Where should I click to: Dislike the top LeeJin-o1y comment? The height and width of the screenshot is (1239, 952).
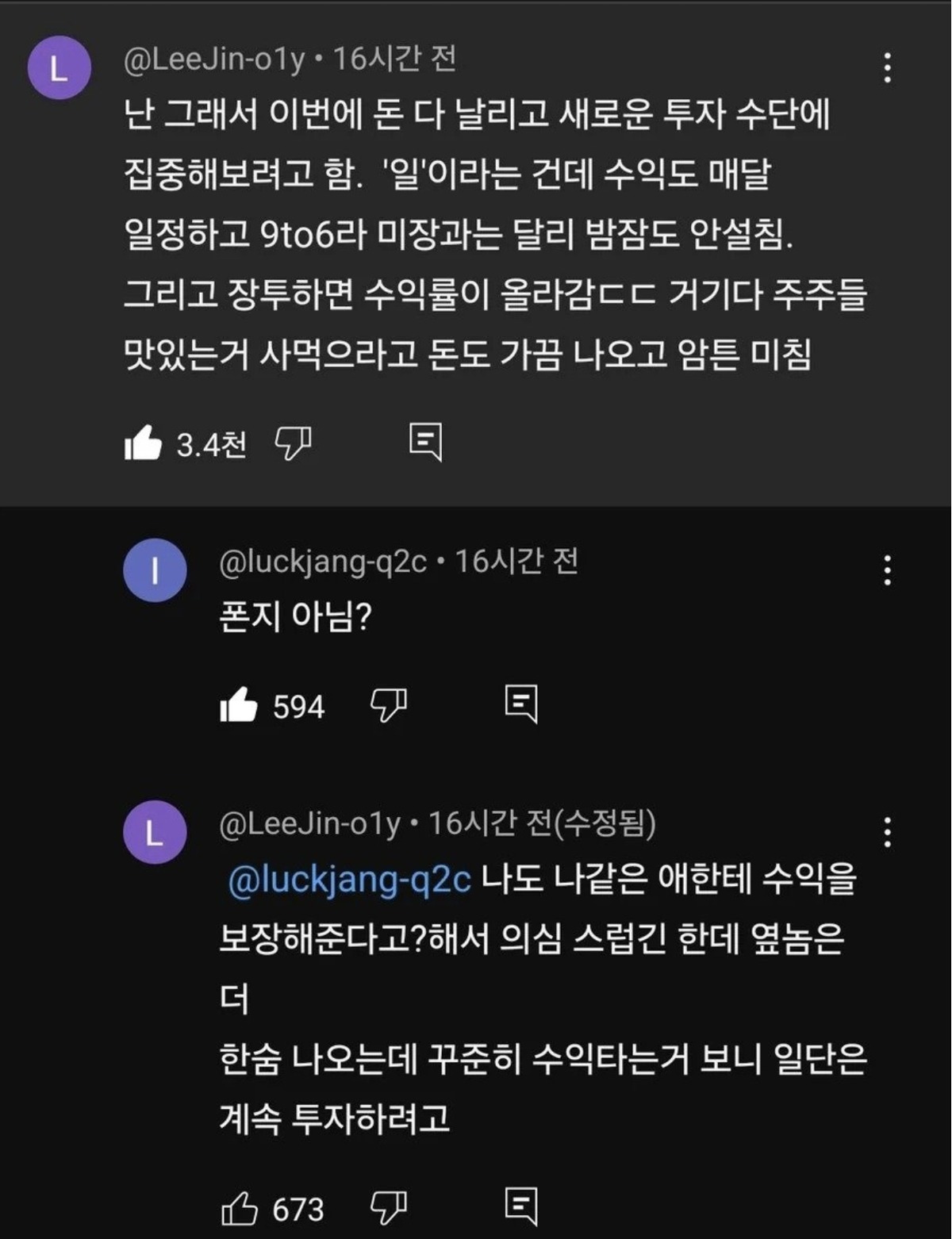[293, 443]
